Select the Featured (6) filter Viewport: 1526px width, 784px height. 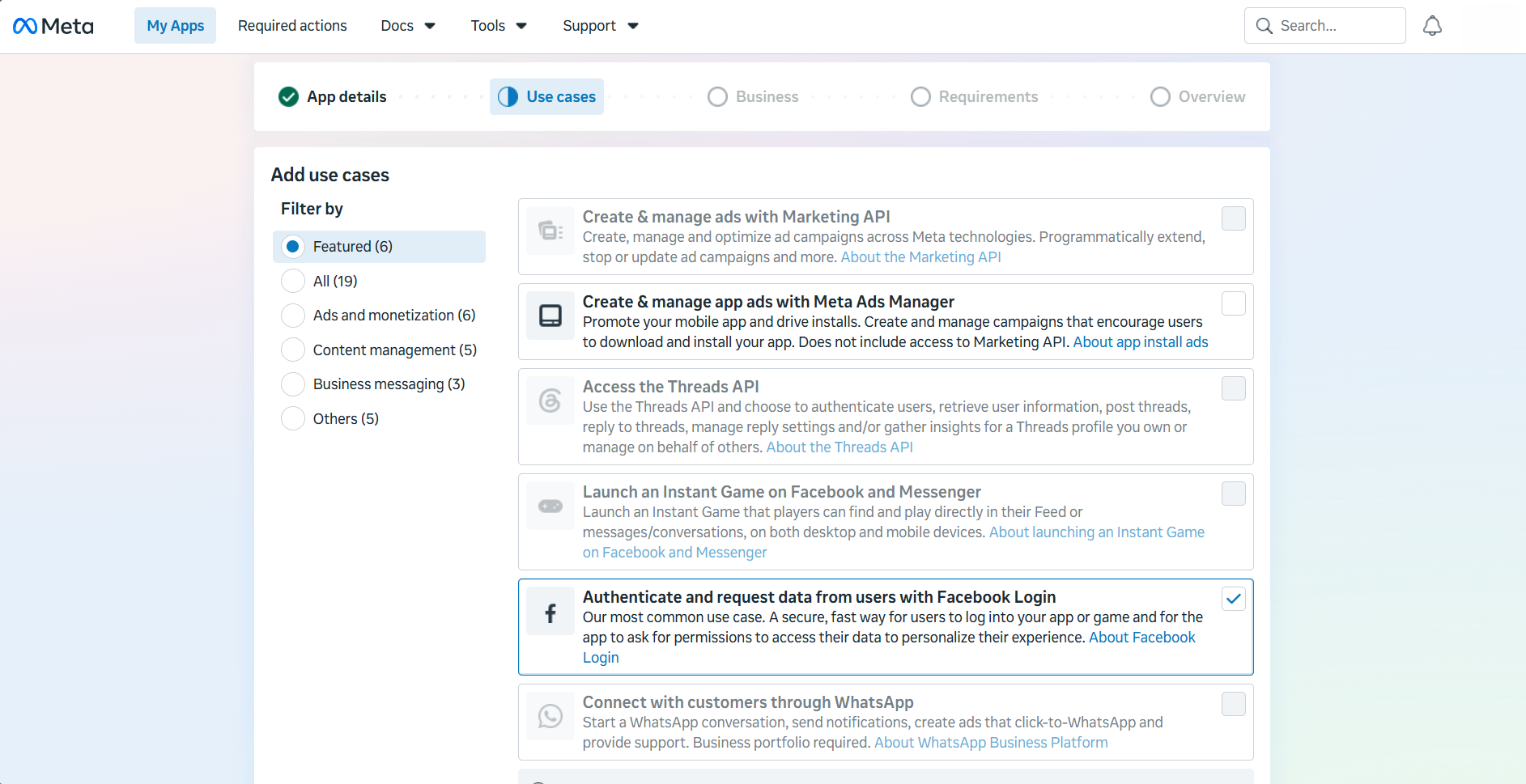coord(379,247)
